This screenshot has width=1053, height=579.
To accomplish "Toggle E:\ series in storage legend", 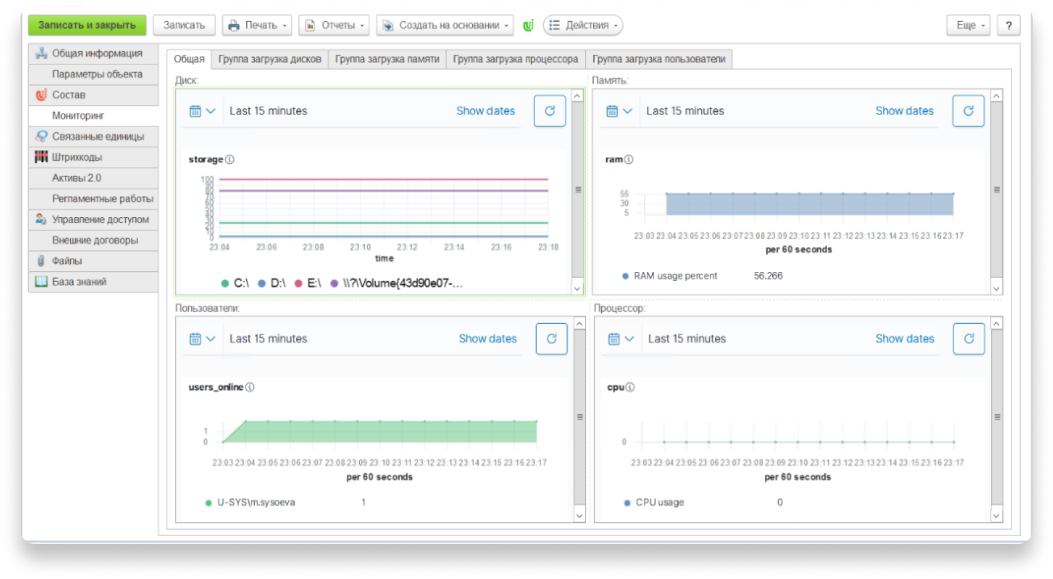I will click(x=308, y=283).
